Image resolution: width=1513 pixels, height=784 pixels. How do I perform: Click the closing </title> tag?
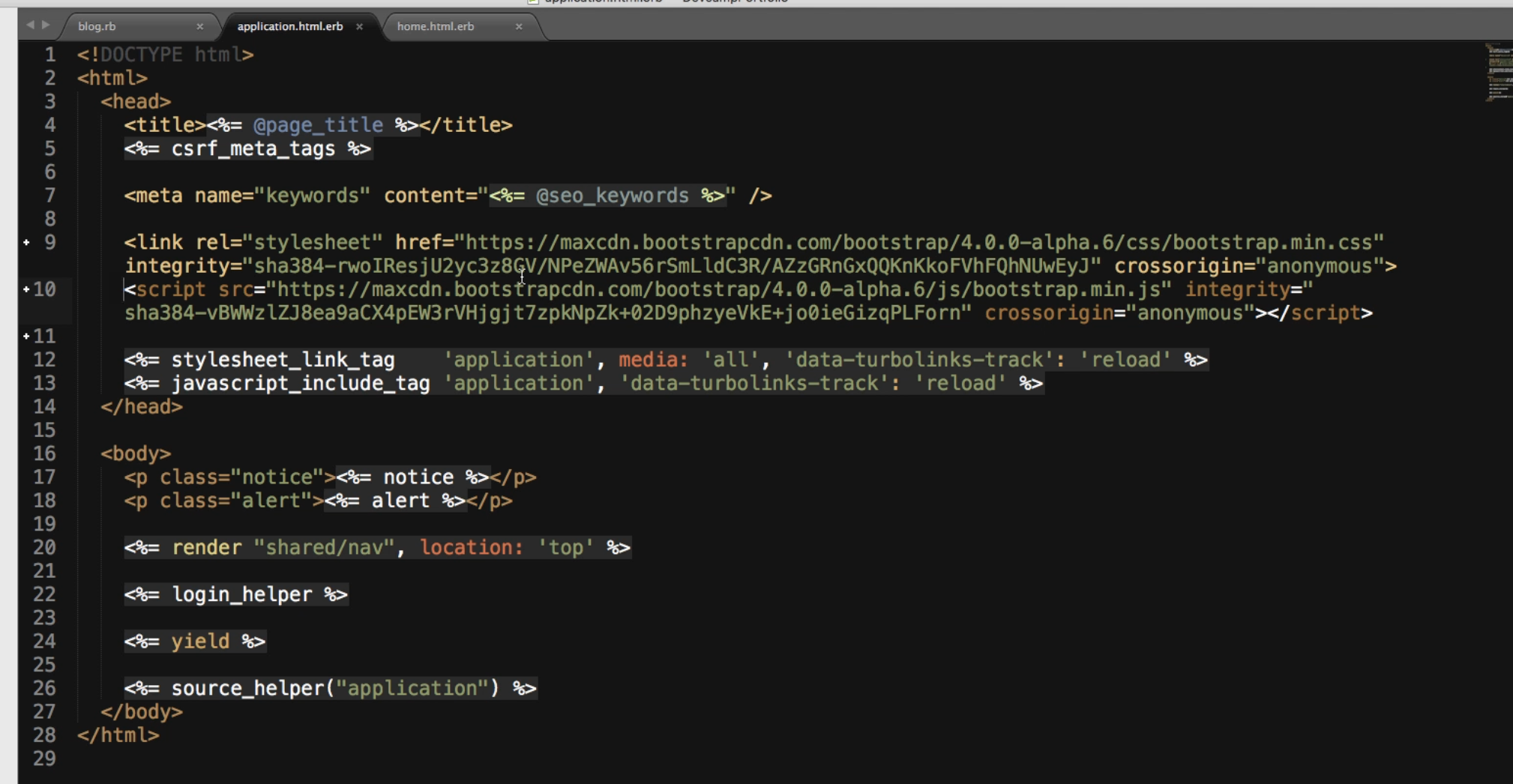coord(466,125)
